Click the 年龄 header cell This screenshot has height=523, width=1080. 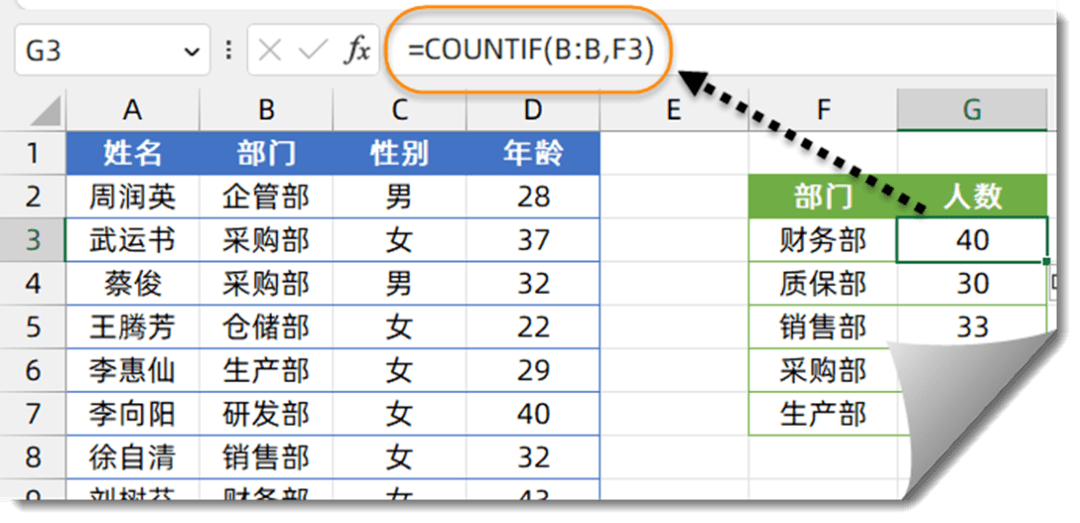click(533, 153)
